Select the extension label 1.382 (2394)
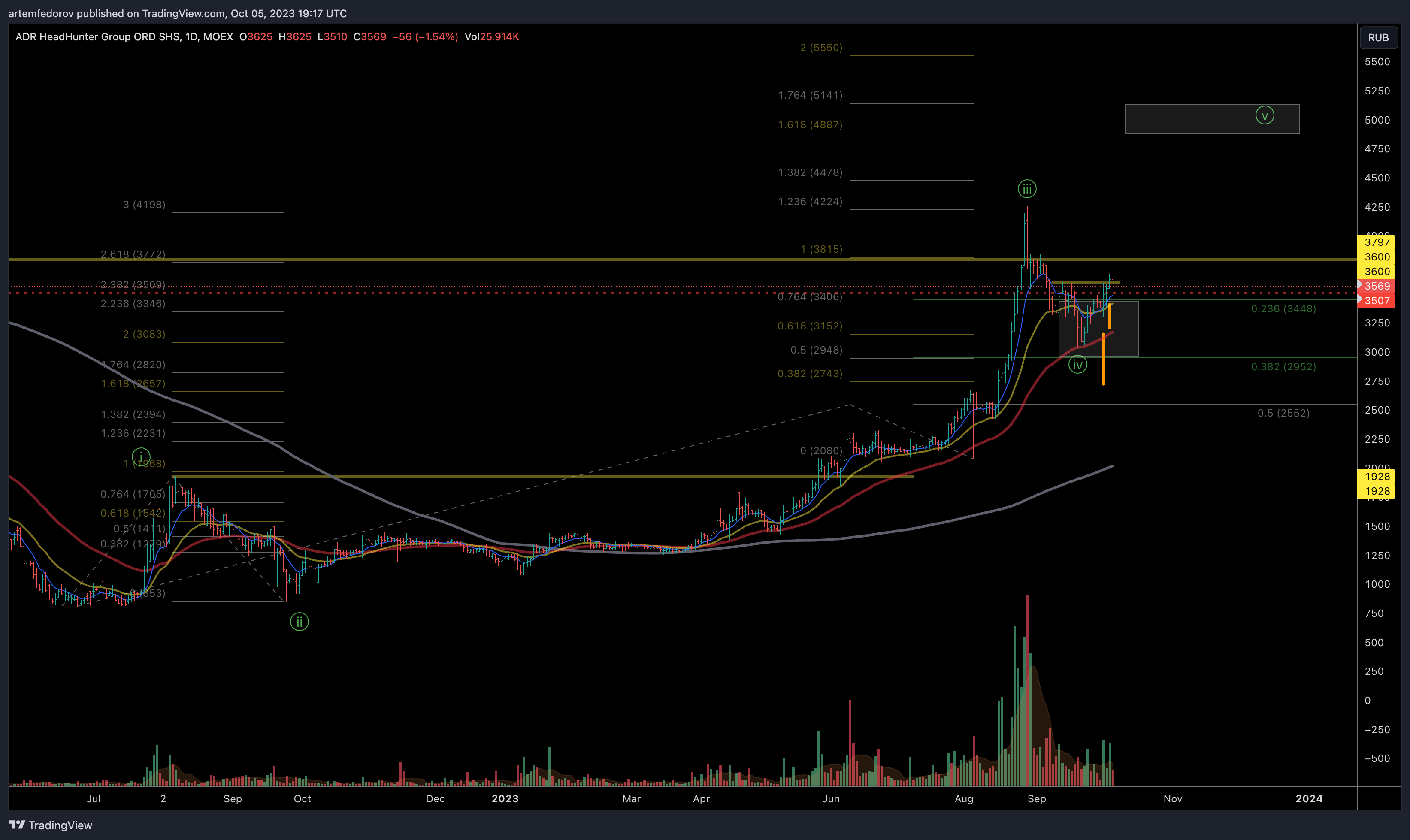 133,414
